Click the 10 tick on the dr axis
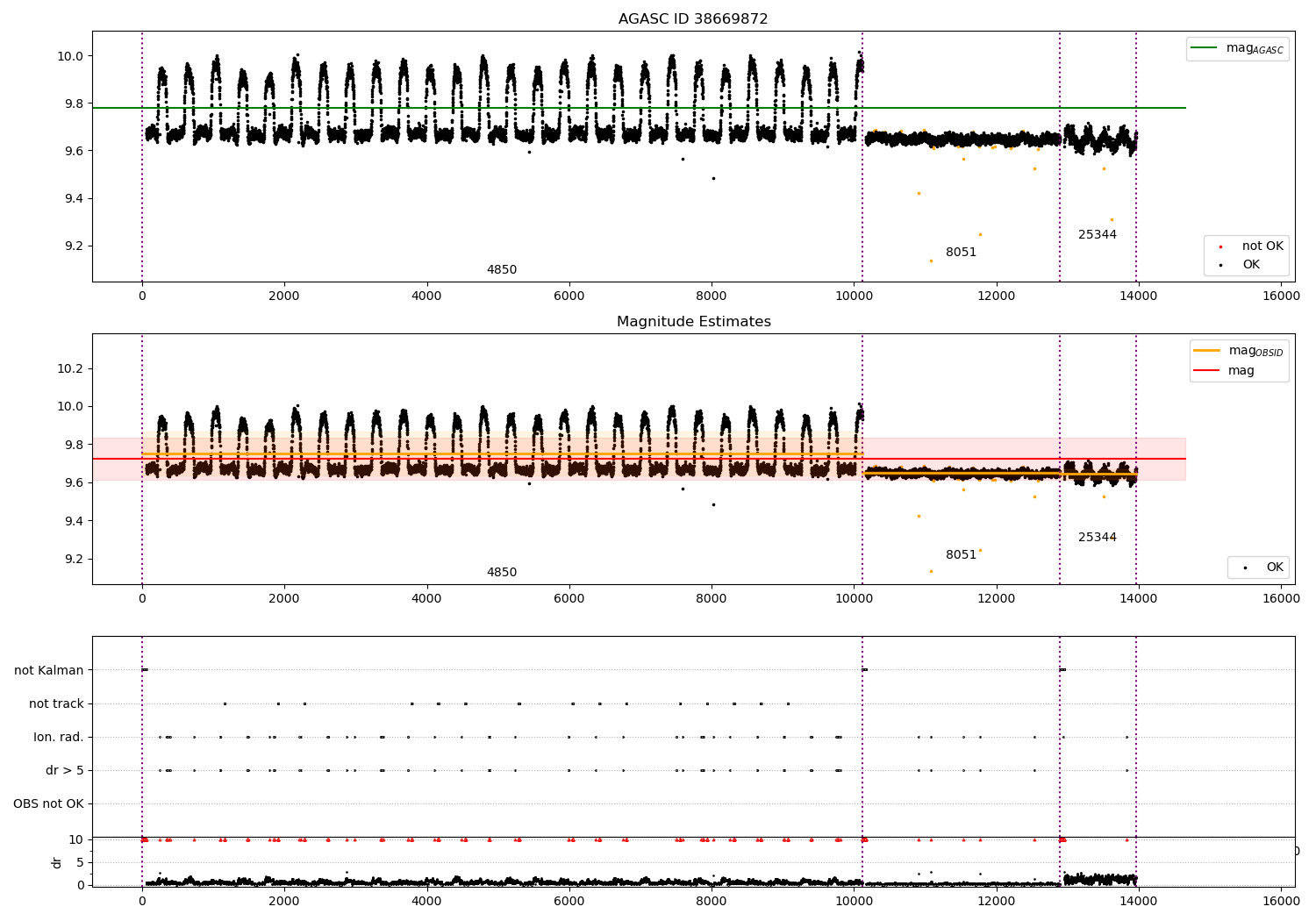 pos(76,840)
